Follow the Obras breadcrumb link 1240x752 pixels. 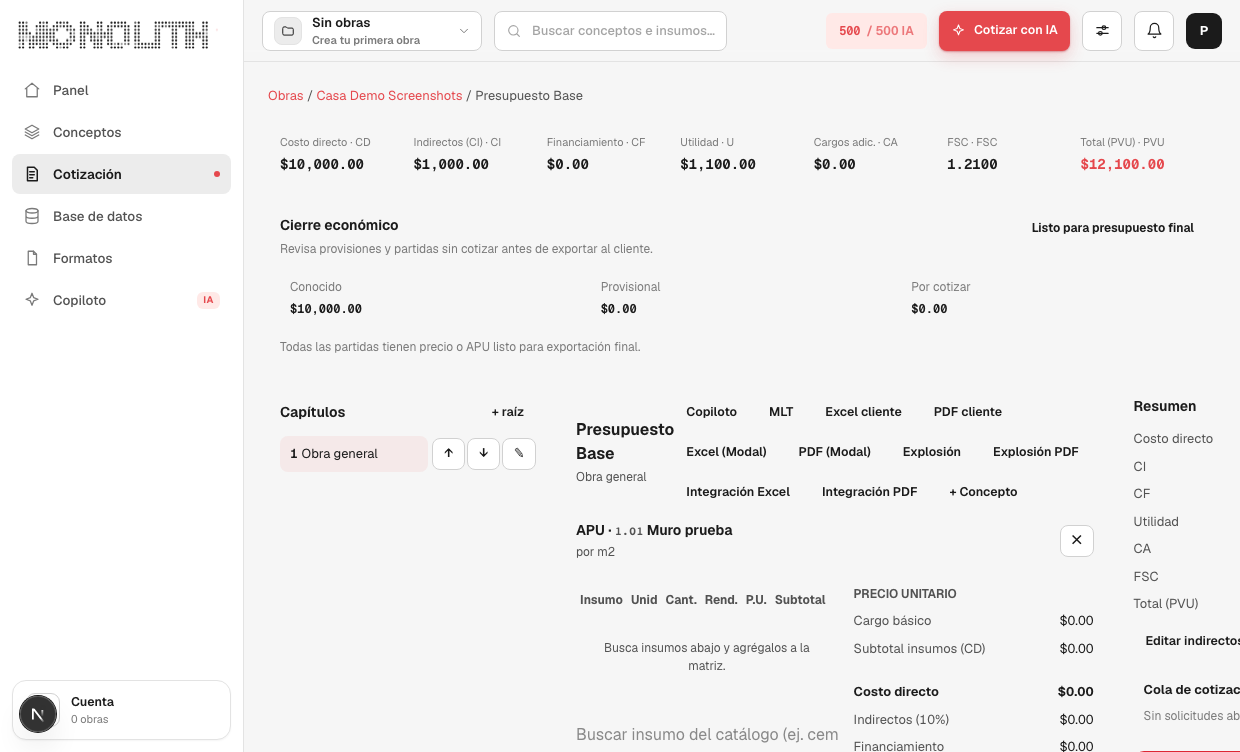tap(286, 96)
